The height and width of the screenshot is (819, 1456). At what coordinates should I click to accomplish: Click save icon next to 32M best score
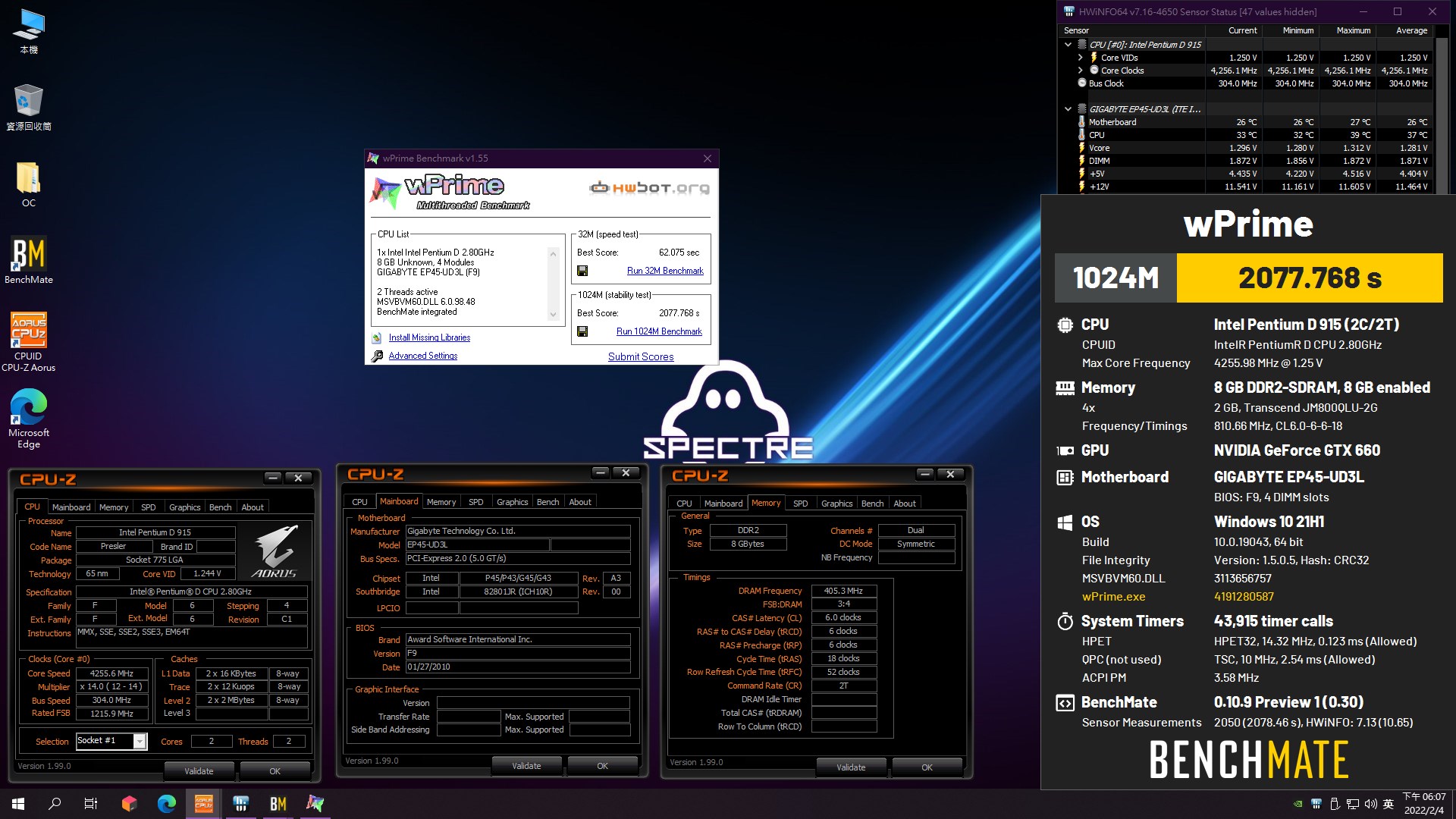582,271
